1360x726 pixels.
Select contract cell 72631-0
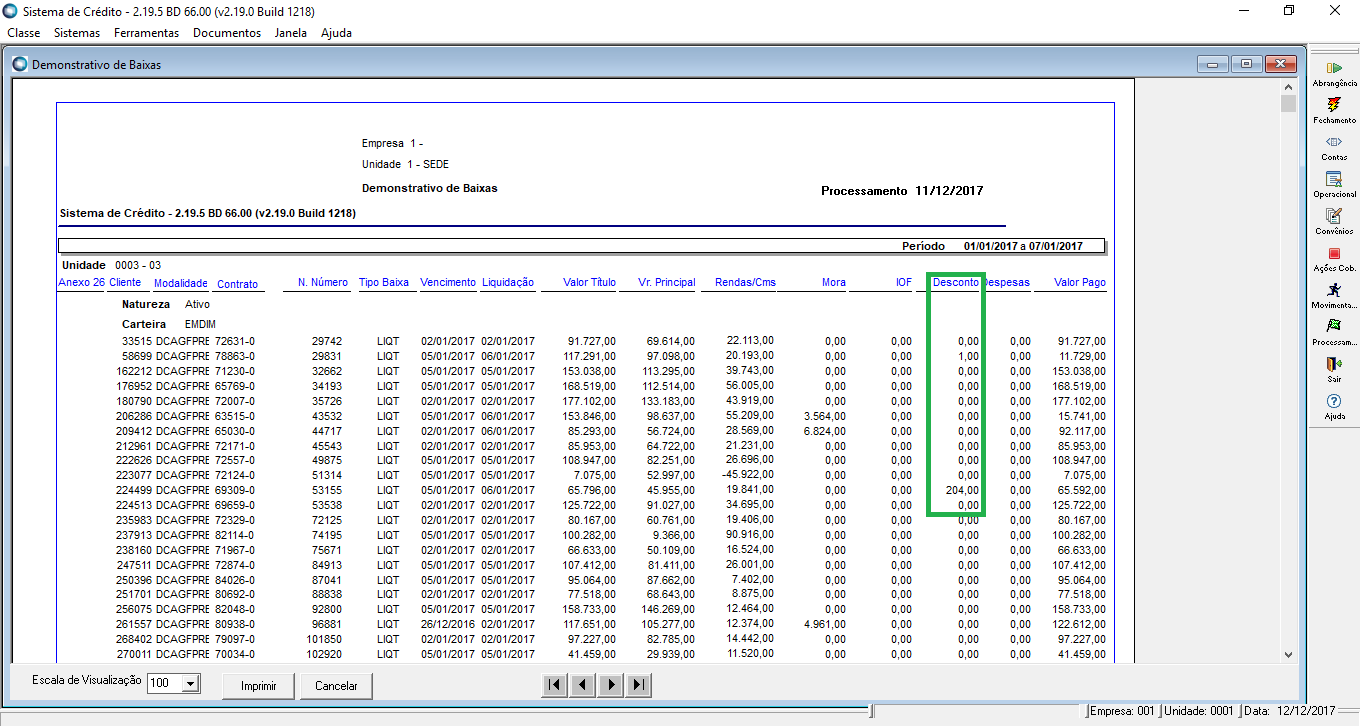tap(235, 341)
